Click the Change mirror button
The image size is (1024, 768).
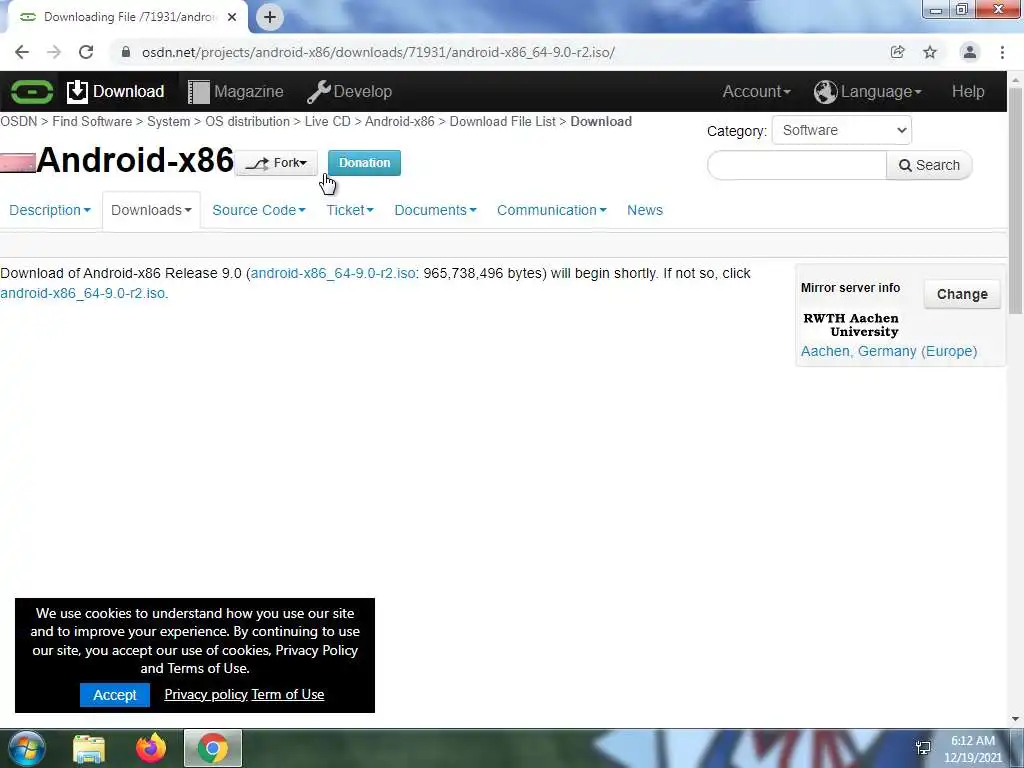pyautogui.click(x=962, y=295)
